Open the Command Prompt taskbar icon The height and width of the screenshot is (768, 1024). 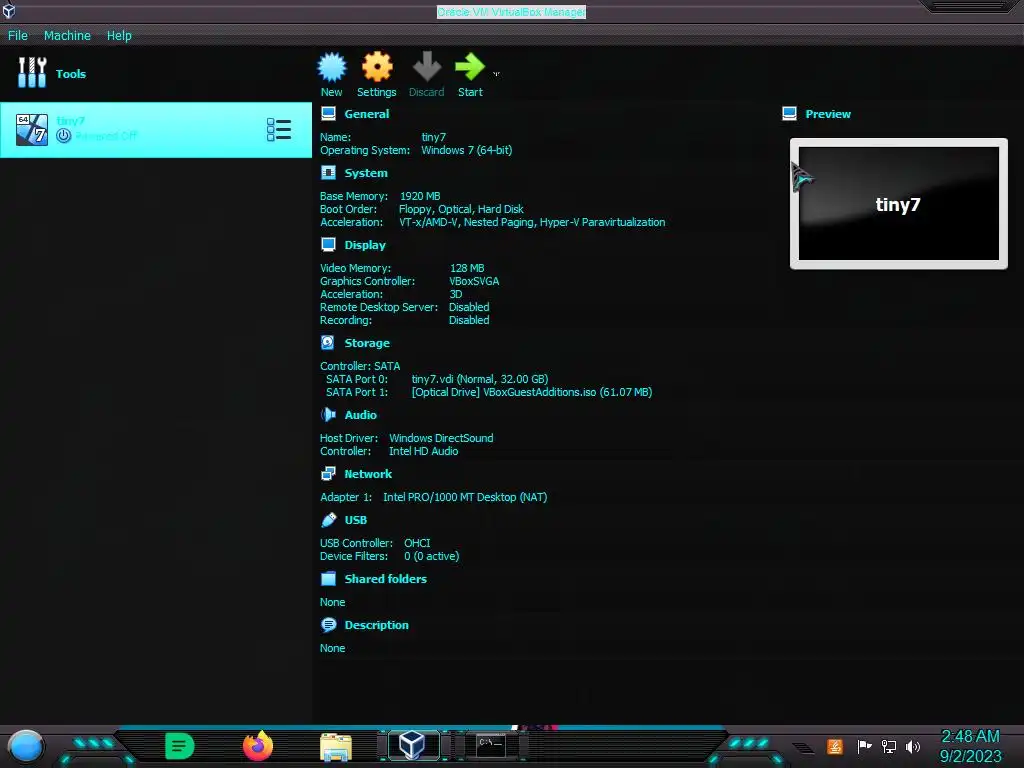pos(490,746)
